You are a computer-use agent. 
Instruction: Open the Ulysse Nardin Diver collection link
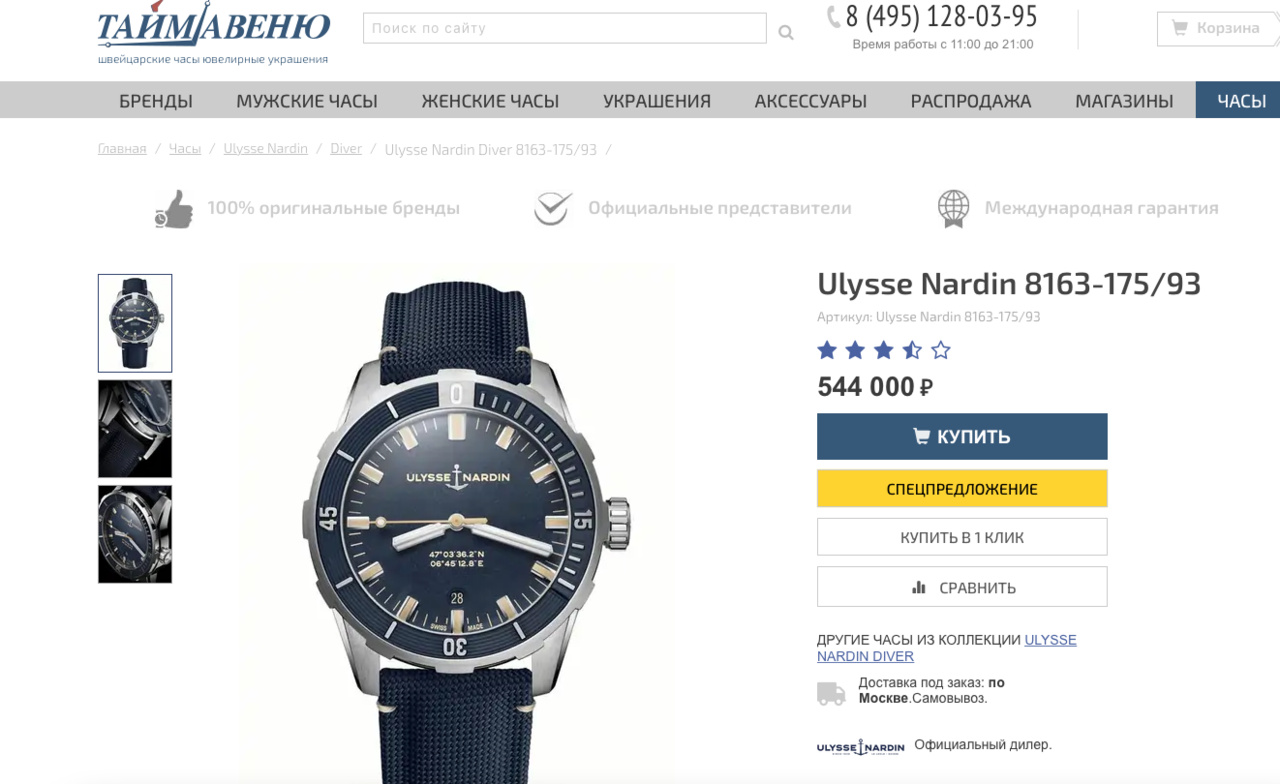pos(947,648)
